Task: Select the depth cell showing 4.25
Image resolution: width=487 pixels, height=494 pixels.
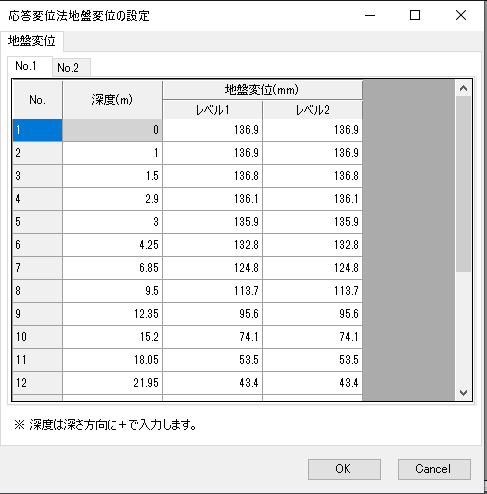Action: [112, 245]
